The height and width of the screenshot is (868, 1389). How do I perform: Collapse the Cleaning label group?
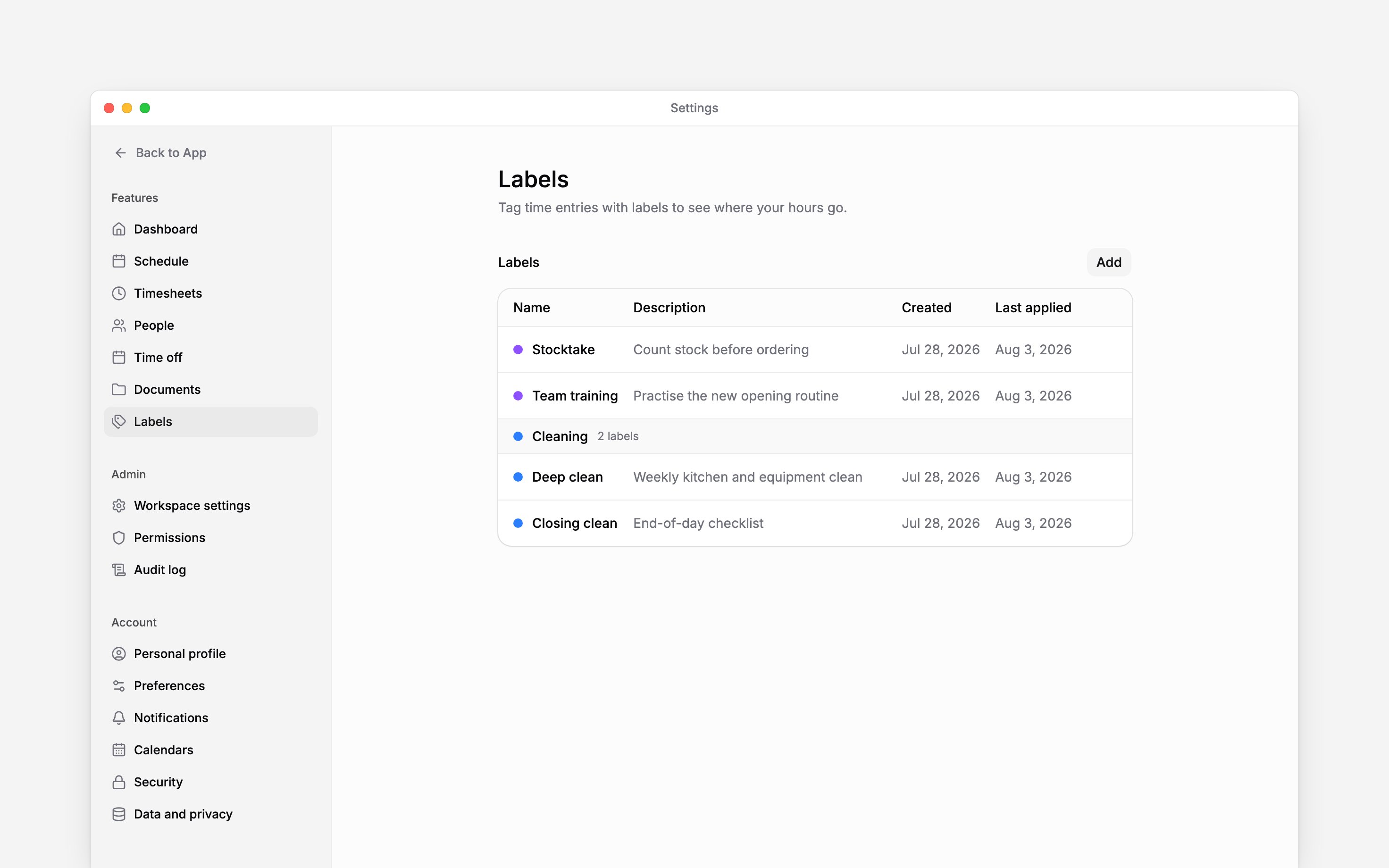click(x=815, y=436)
